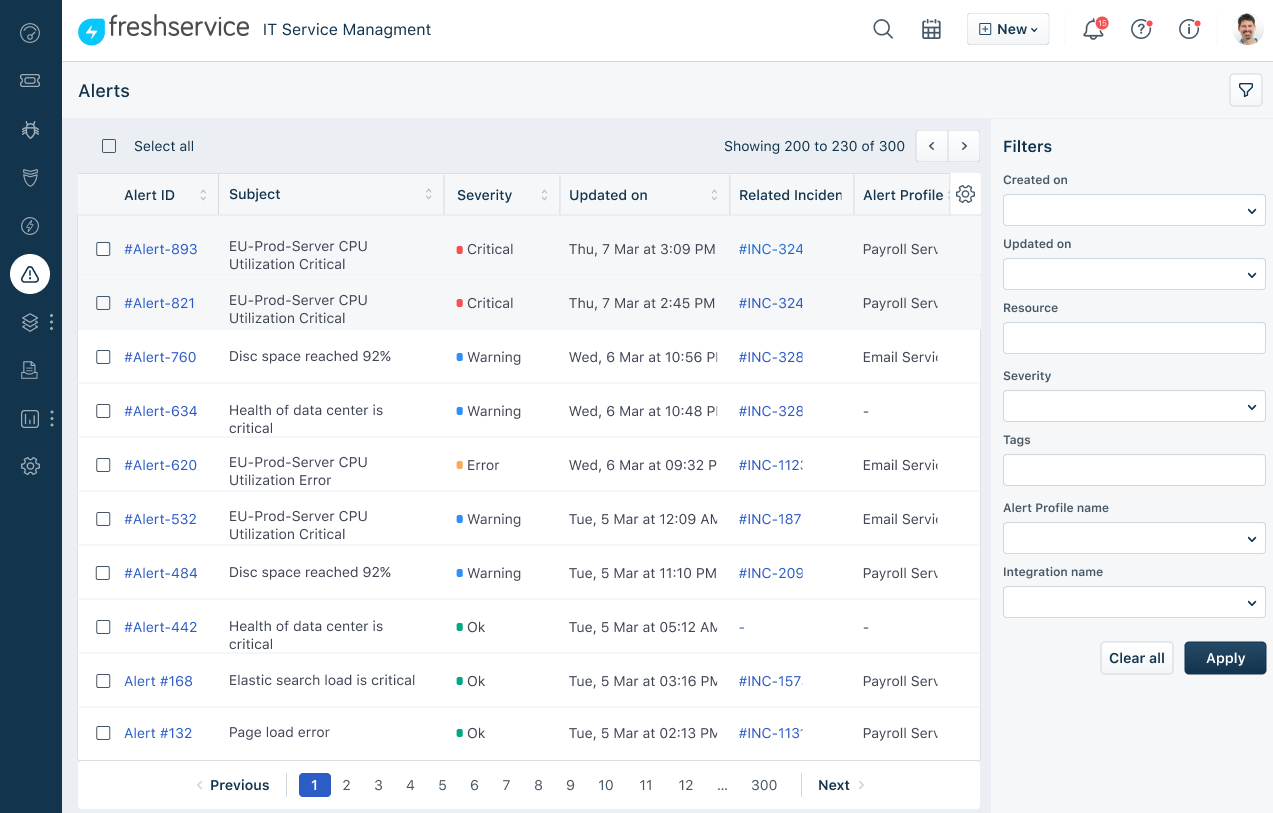
Task: Click the IT Service Managment header label
Action: point(346,29)
